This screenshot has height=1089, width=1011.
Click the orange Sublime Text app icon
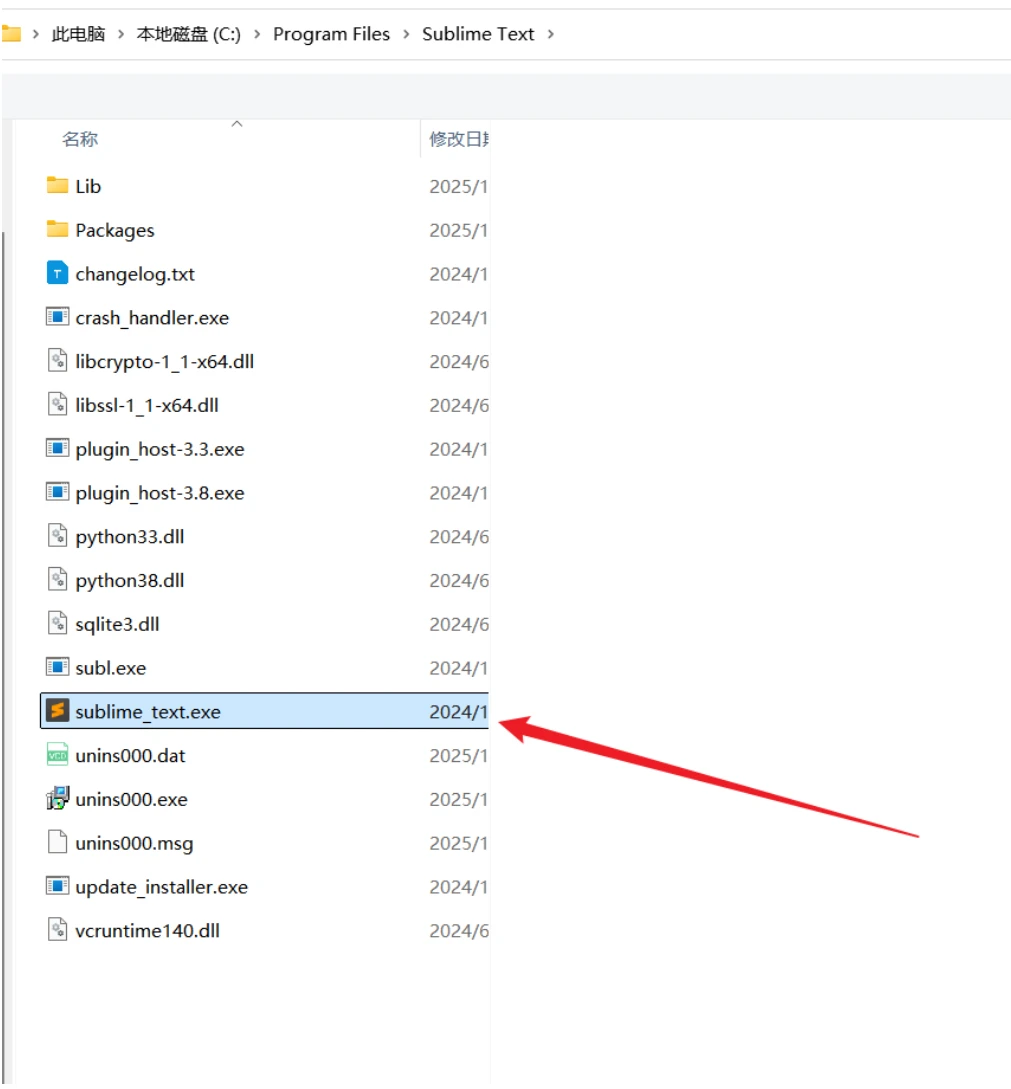click(57, 710)
